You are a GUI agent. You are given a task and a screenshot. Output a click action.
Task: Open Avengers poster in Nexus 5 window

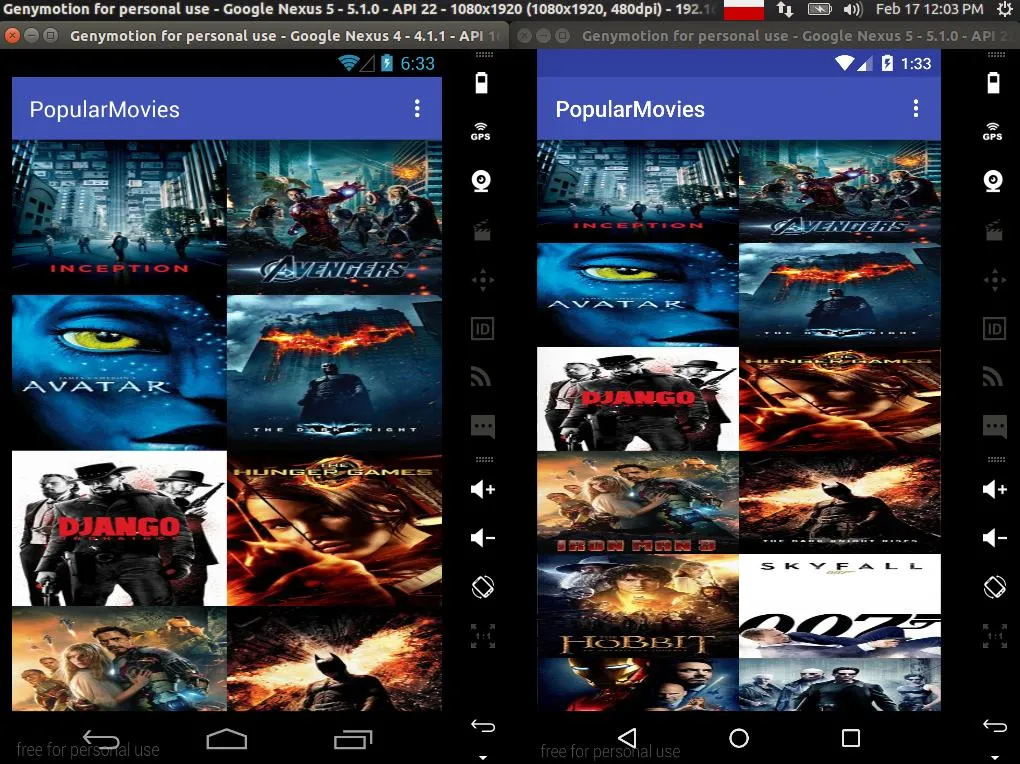(840, 191)
